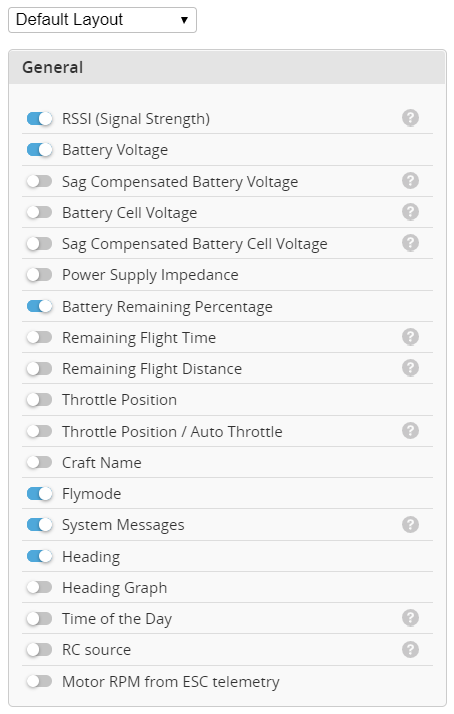
Task: Click help icon for Throttle Position / Auto Throttle
Action: click(410, 431)
